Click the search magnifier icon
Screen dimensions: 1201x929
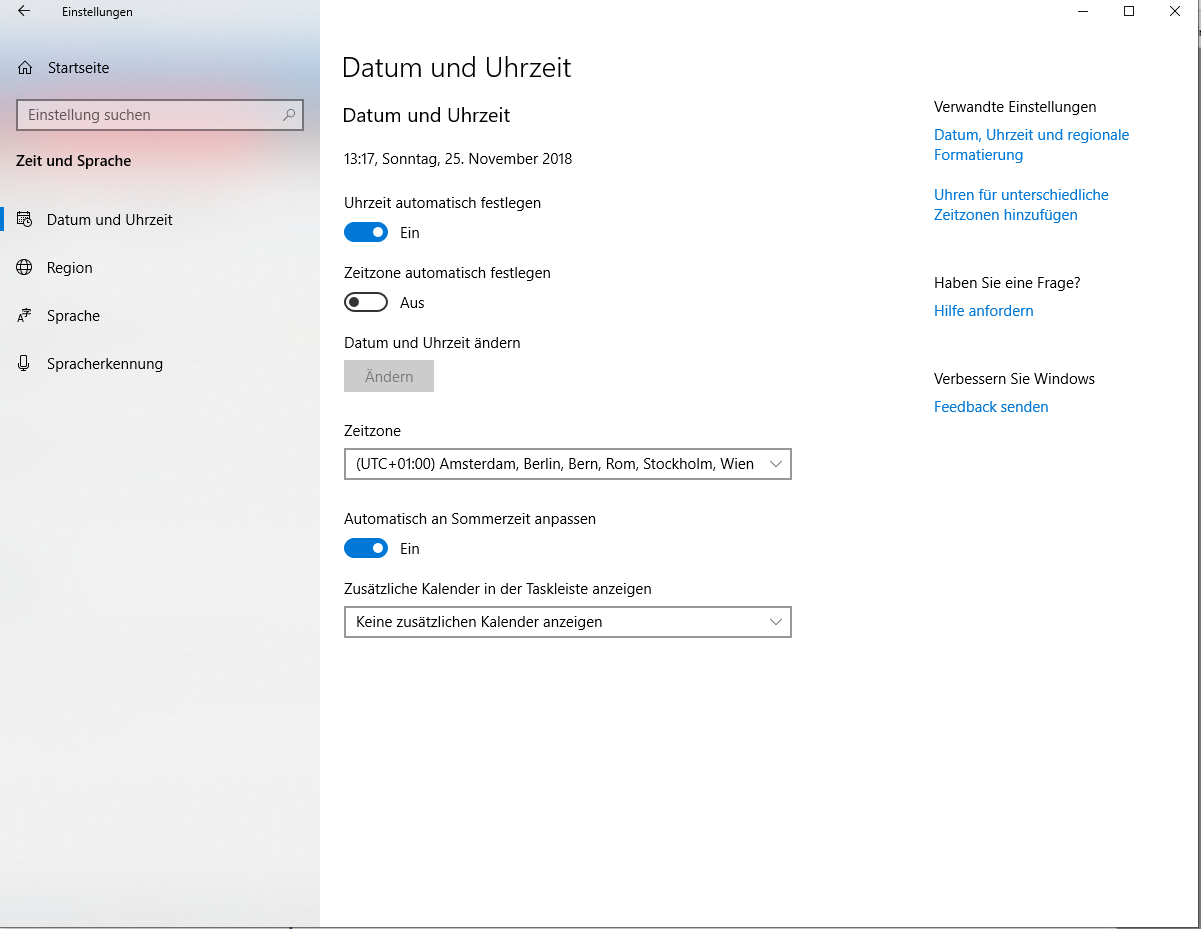tap(289, 115)
